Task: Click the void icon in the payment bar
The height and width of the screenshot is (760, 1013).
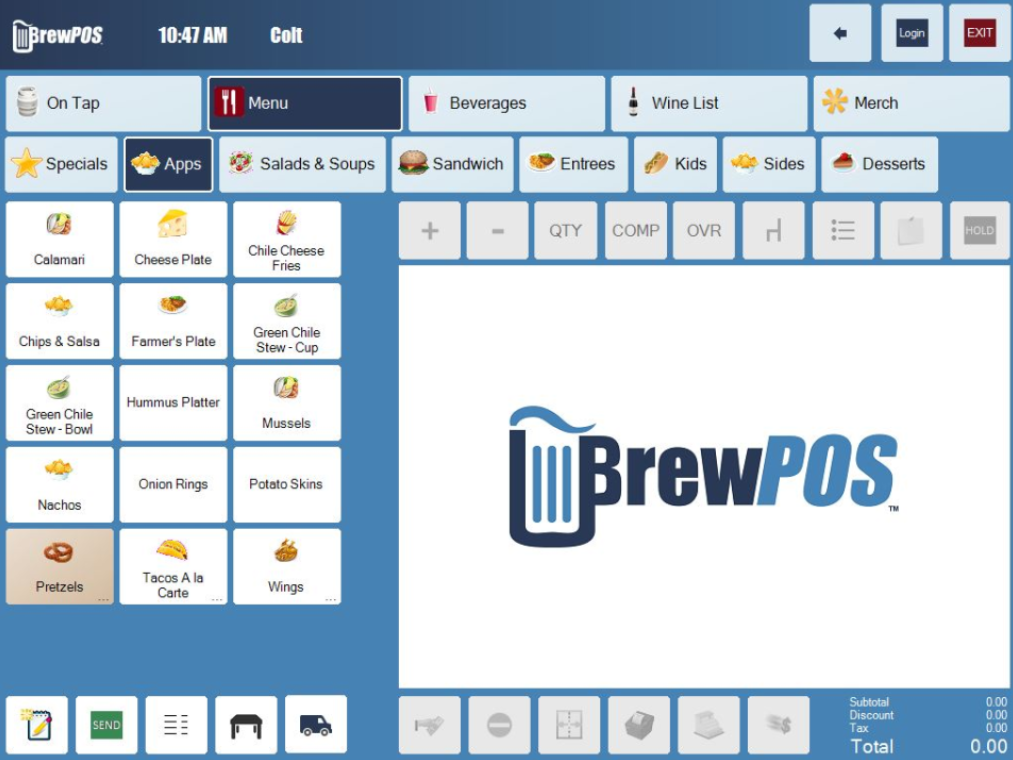Action: [499, 724]
